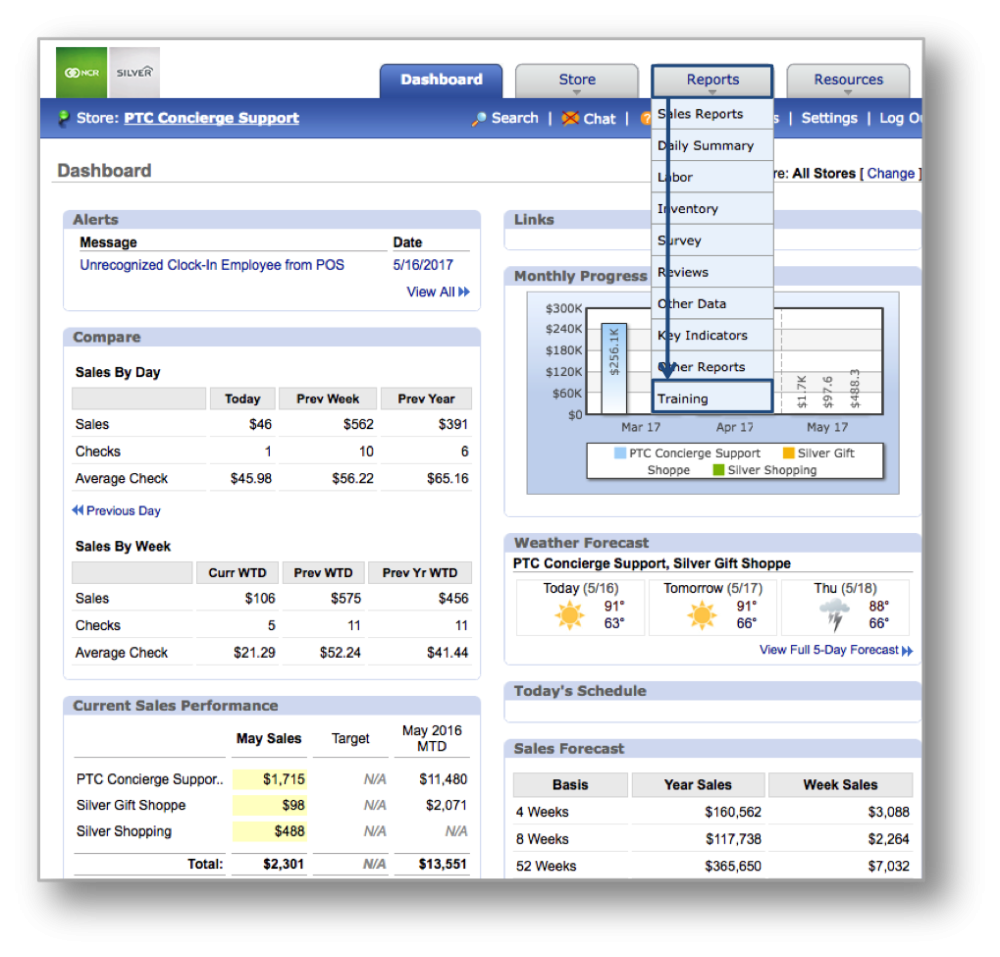Select Reviews from Reports menu
Screen dimensions: 1000x957
pyautogui.click(x=712, y=272)
